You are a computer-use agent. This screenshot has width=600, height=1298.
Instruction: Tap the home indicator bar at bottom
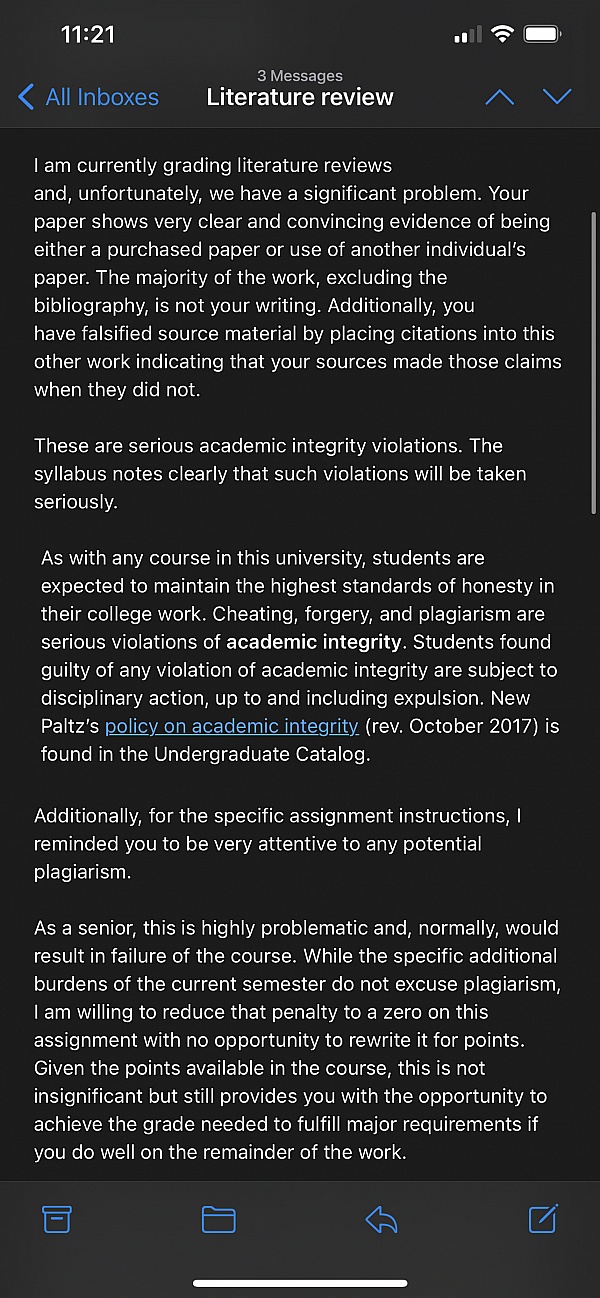(x=300, y=1283)
